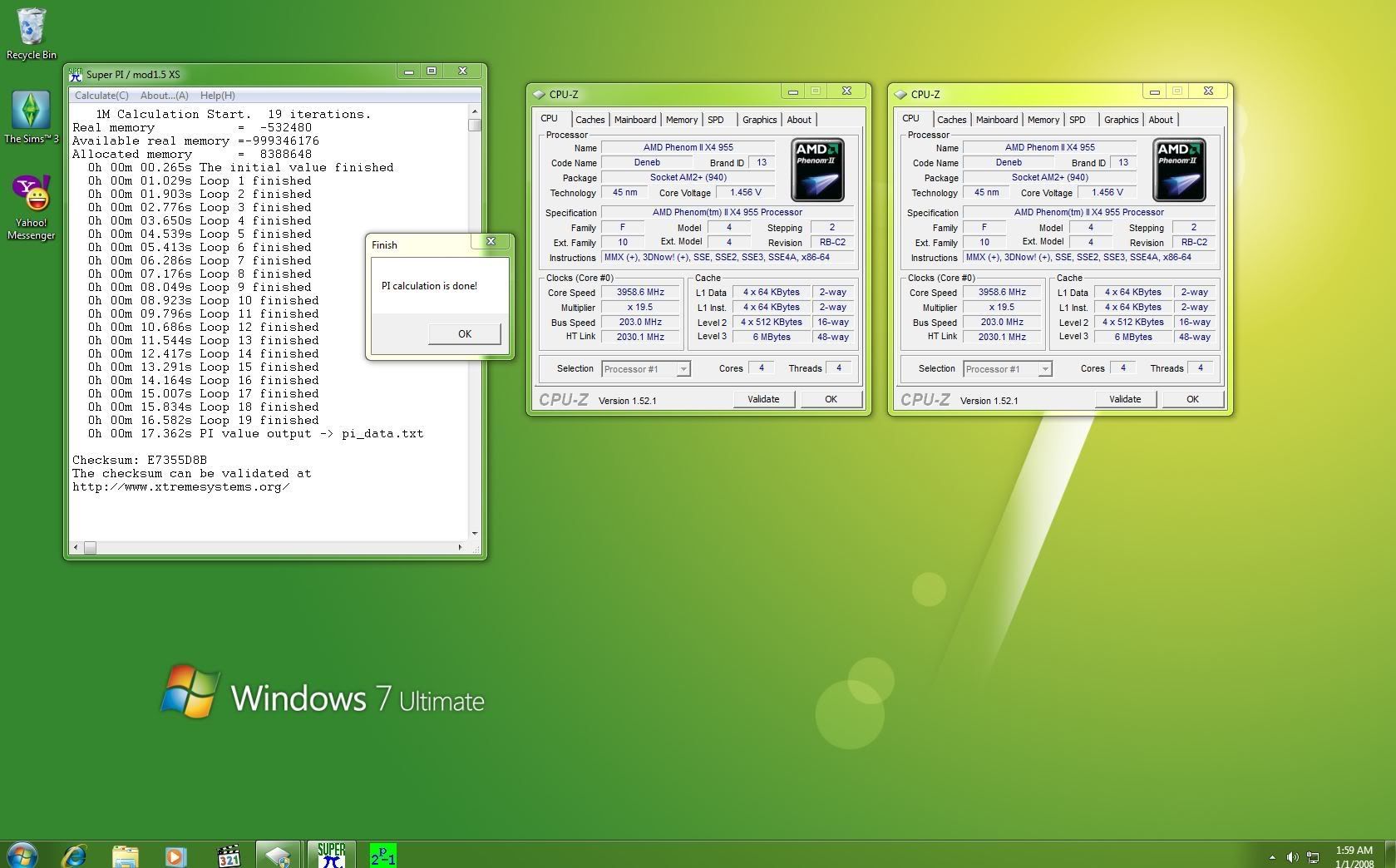
Task: Click the network tray icon
Action: point(1313,857)
